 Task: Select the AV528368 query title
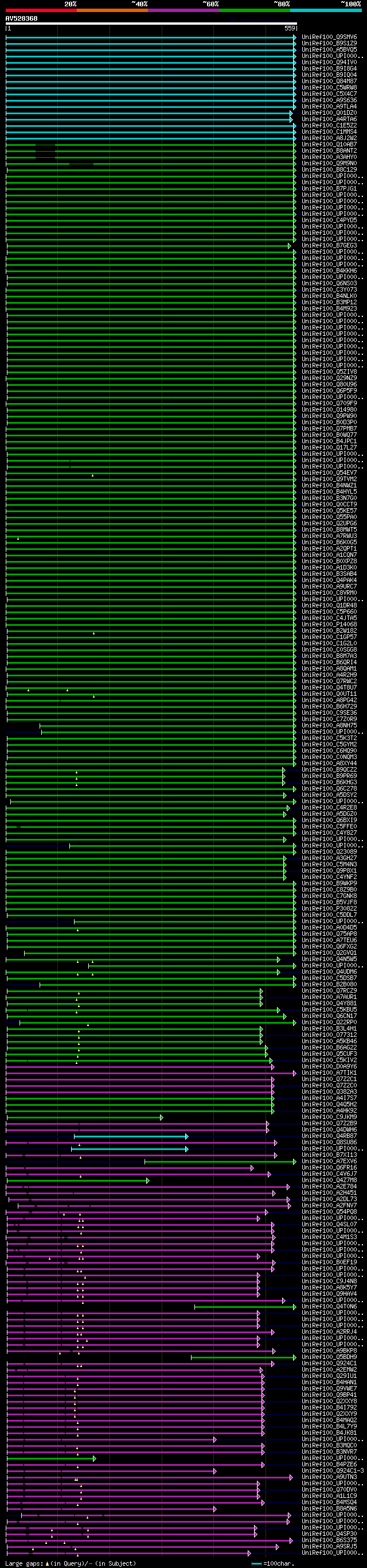[x=21, y=18]
